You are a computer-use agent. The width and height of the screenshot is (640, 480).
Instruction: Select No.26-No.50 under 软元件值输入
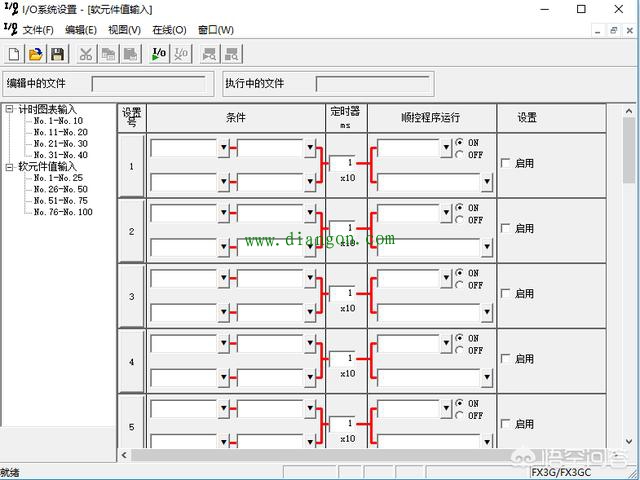pyautogui.click(x=60, y=189)
